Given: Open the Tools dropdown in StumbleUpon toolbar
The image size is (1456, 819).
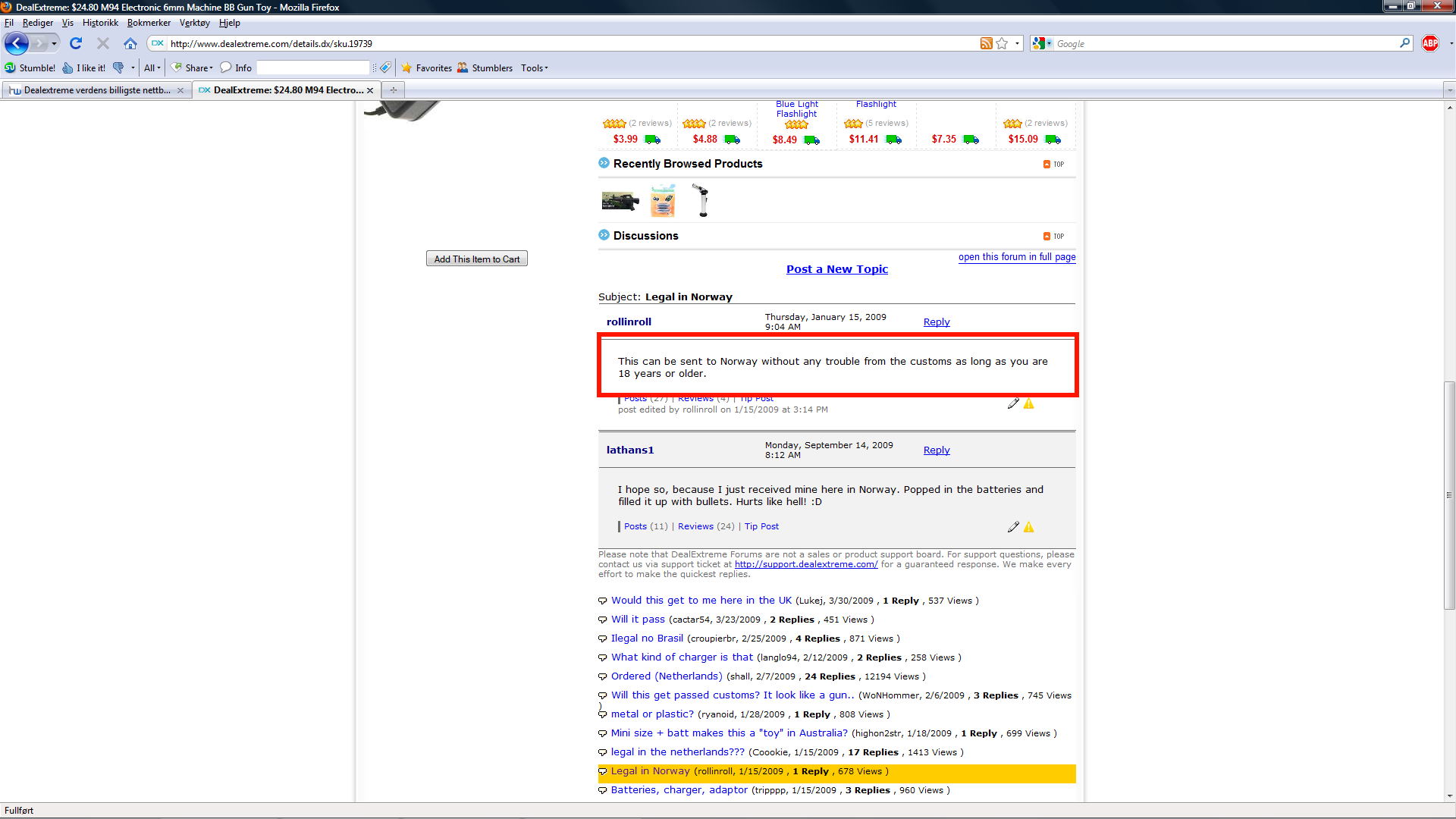Looking at the screenshot, I should (x=535, y=67).
